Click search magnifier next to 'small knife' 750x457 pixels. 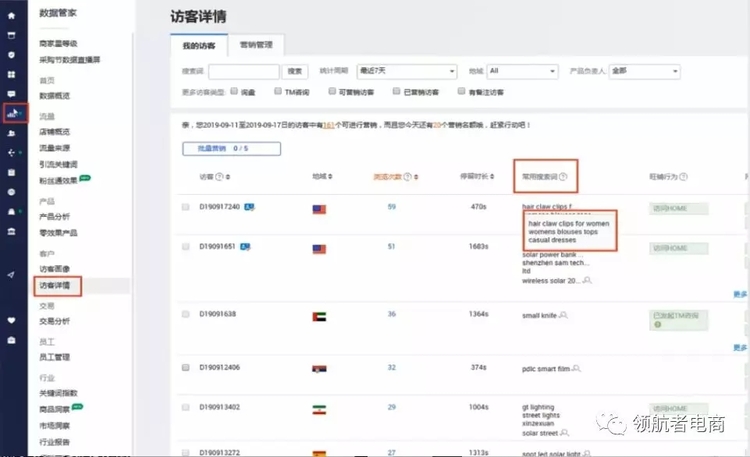pos(564,314)
